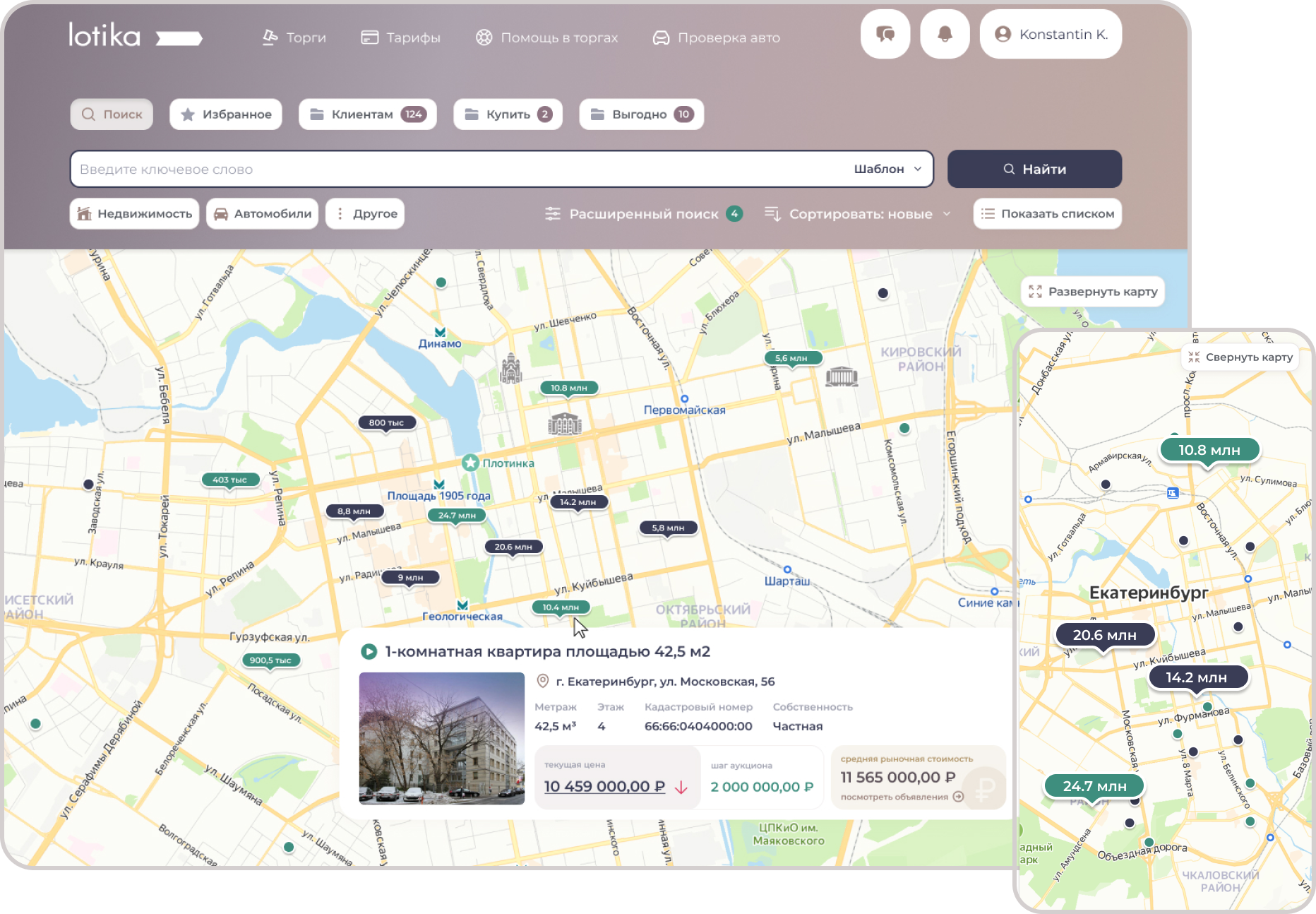
Task: Click Свернуть карту on the mobile map
Action: (x=1240, y=357)
